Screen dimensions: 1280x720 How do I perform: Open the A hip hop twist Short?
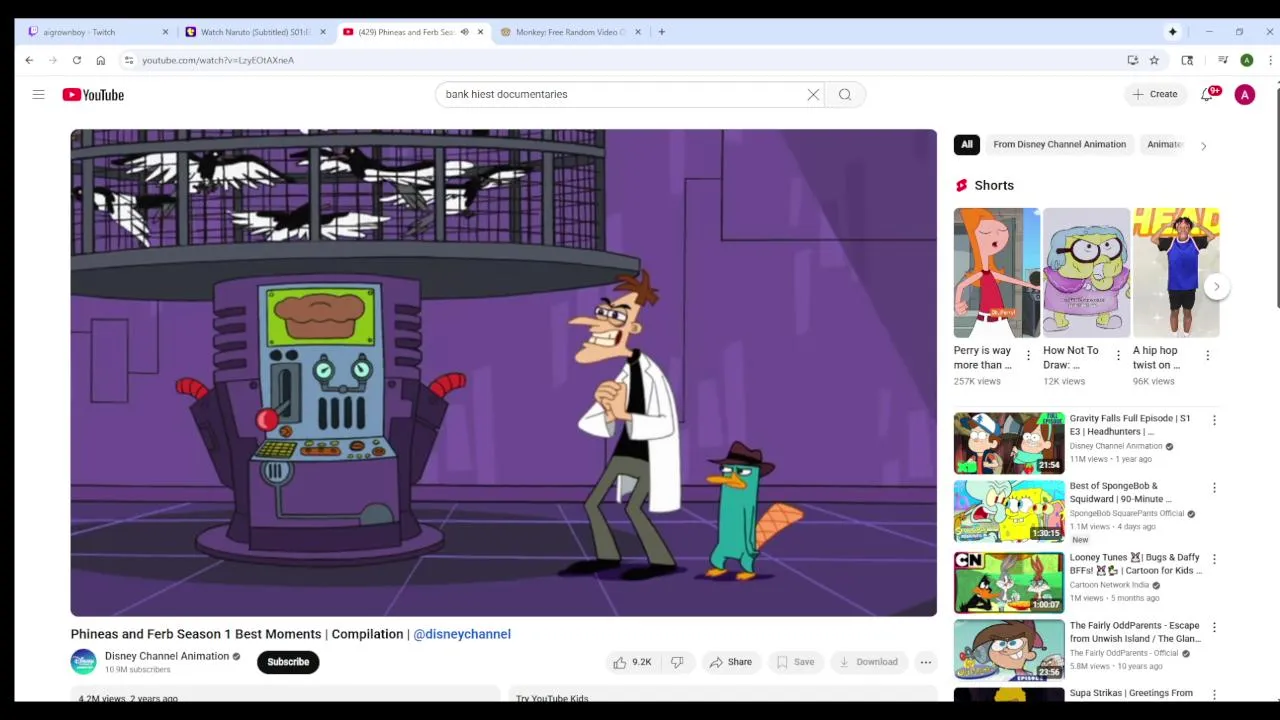(1176, 273)
